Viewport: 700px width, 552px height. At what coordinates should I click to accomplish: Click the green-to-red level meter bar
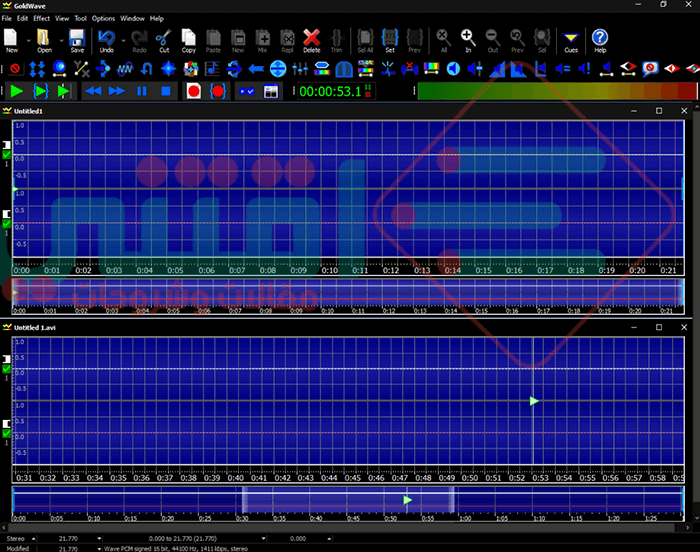pyautogui.click(x=557, y=92)
